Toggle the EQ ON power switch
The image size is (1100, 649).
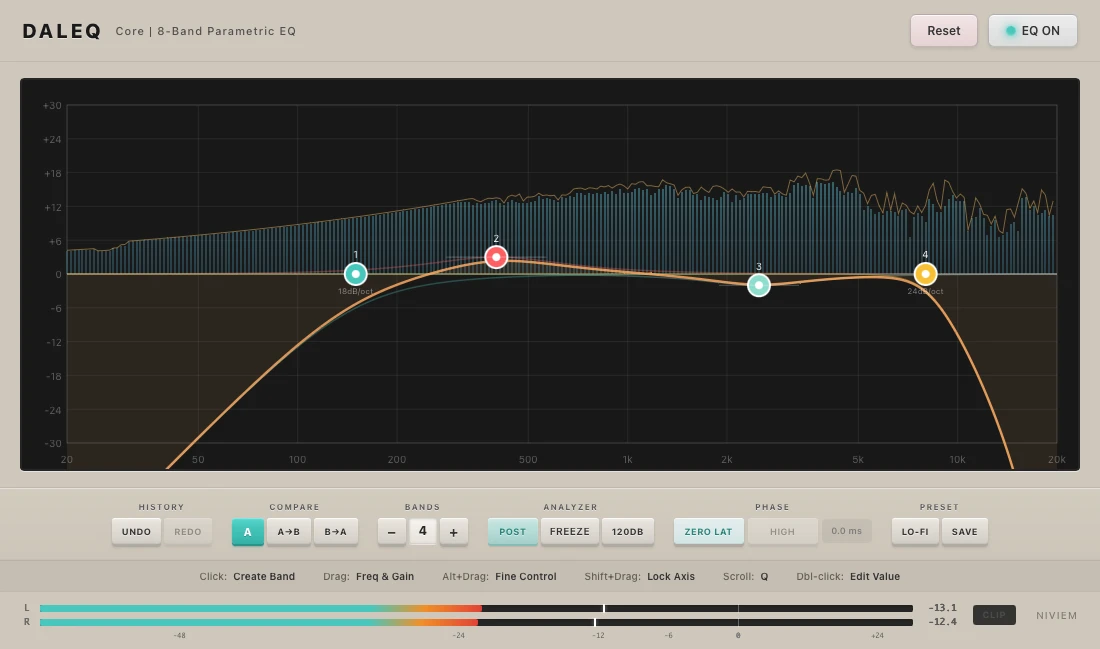point(1032,31)
